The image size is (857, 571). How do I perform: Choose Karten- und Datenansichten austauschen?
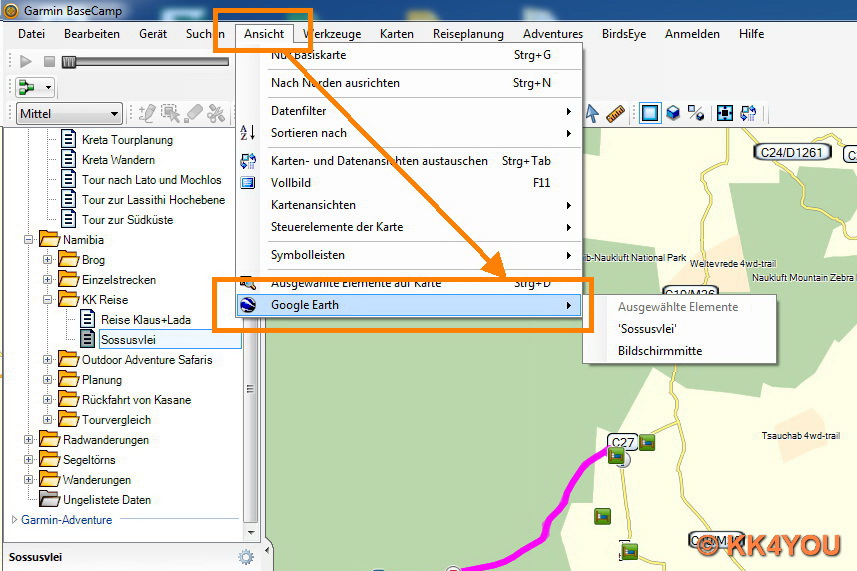tap(410, 161)
